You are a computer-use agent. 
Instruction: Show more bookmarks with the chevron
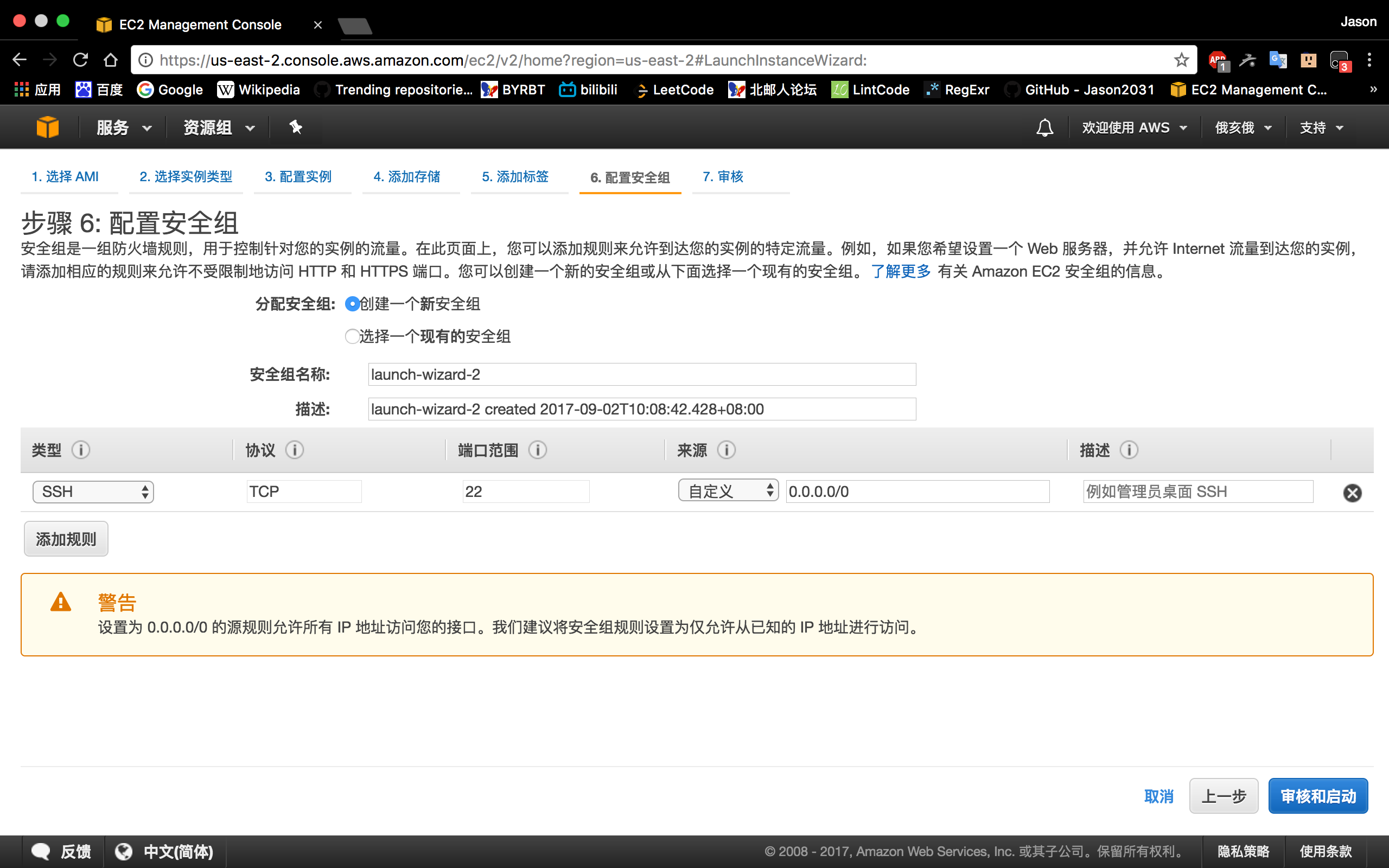1373,90
